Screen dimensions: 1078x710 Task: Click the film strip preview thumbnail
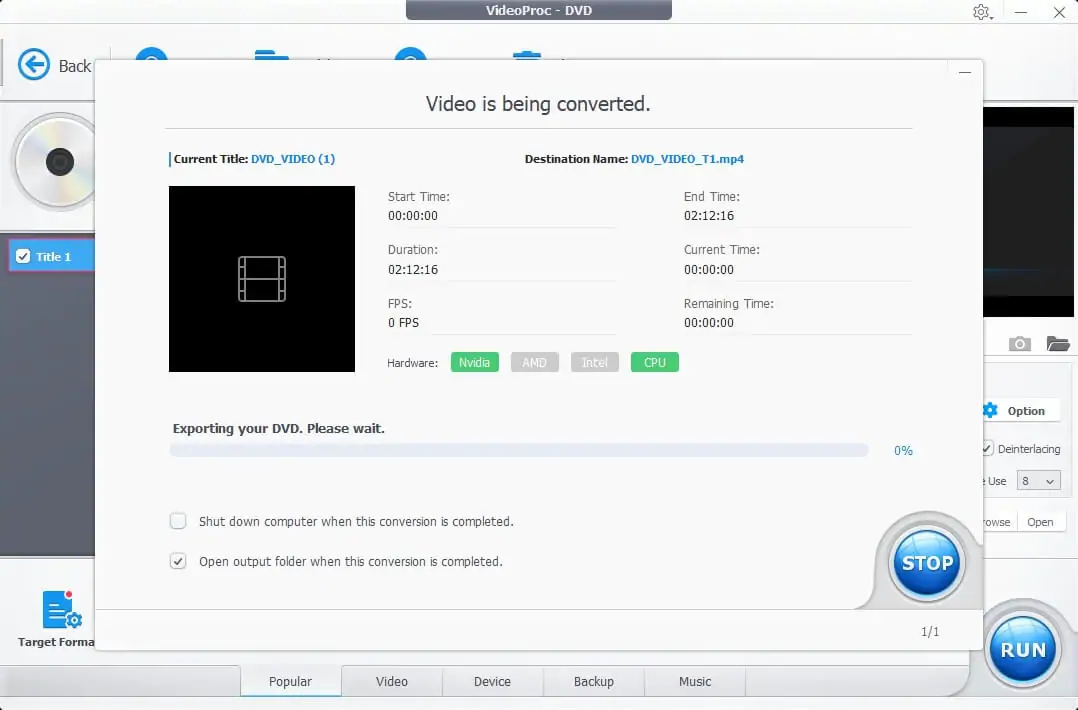coord(262,279)
